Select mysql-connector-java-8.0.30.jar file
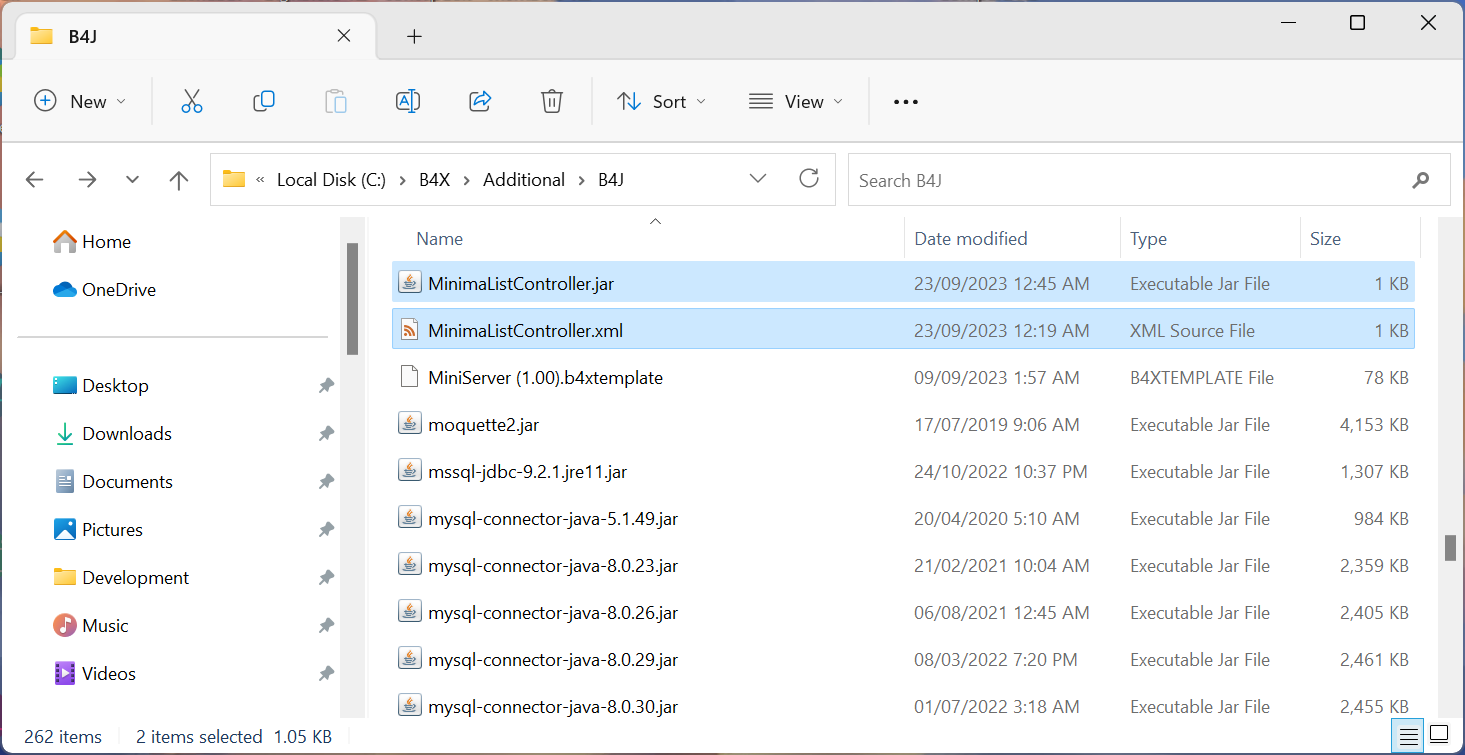 (903, 707)
